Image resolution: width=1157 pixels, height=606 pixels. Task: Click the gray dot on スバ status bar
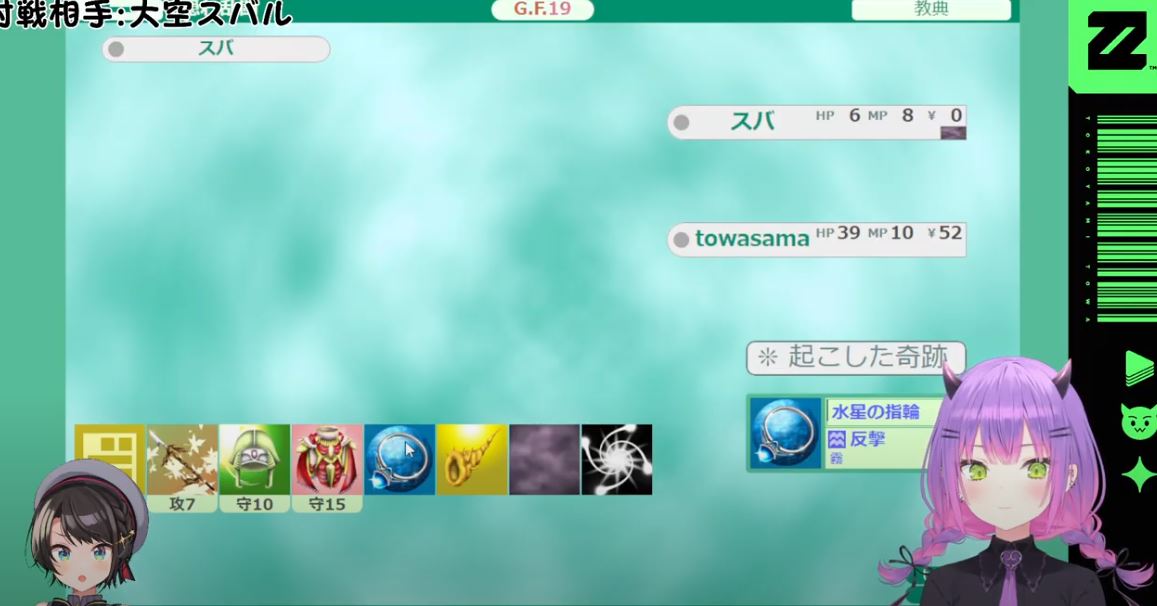point(682,123)
